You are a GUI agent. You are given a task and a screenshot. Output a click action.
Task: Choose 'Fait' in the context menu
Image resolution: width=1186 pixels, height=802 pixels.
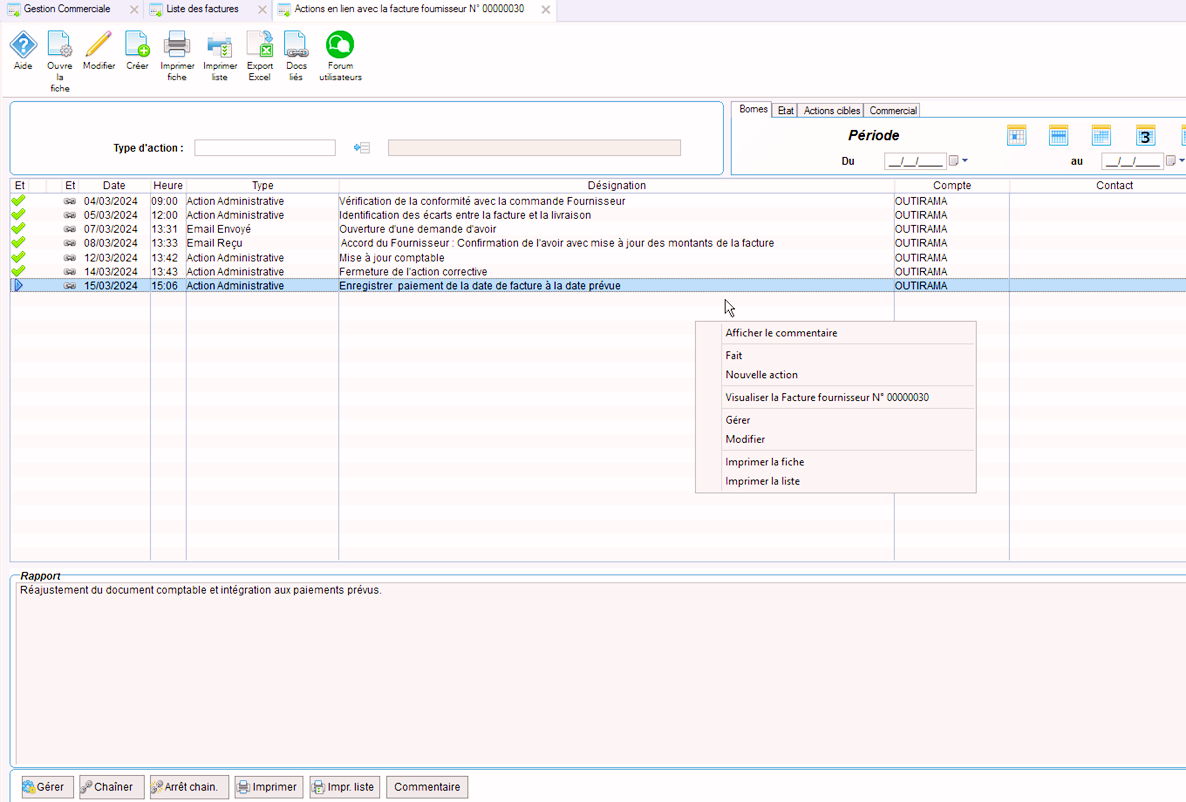pos(734,356)
